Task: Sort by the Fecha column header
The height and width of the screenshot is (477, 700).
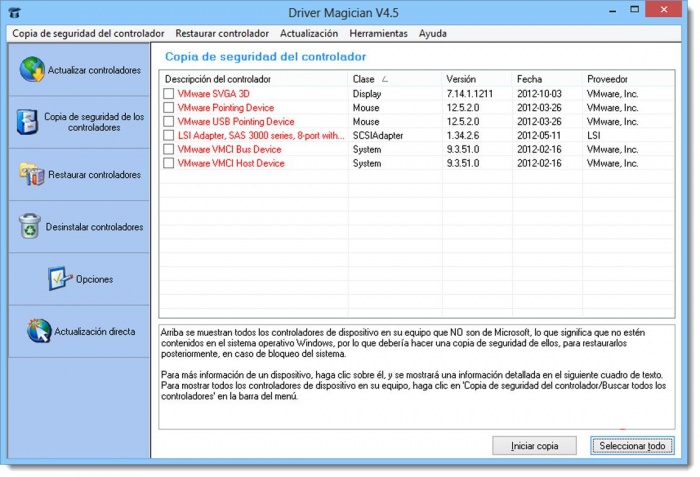Action: [548, 79]
